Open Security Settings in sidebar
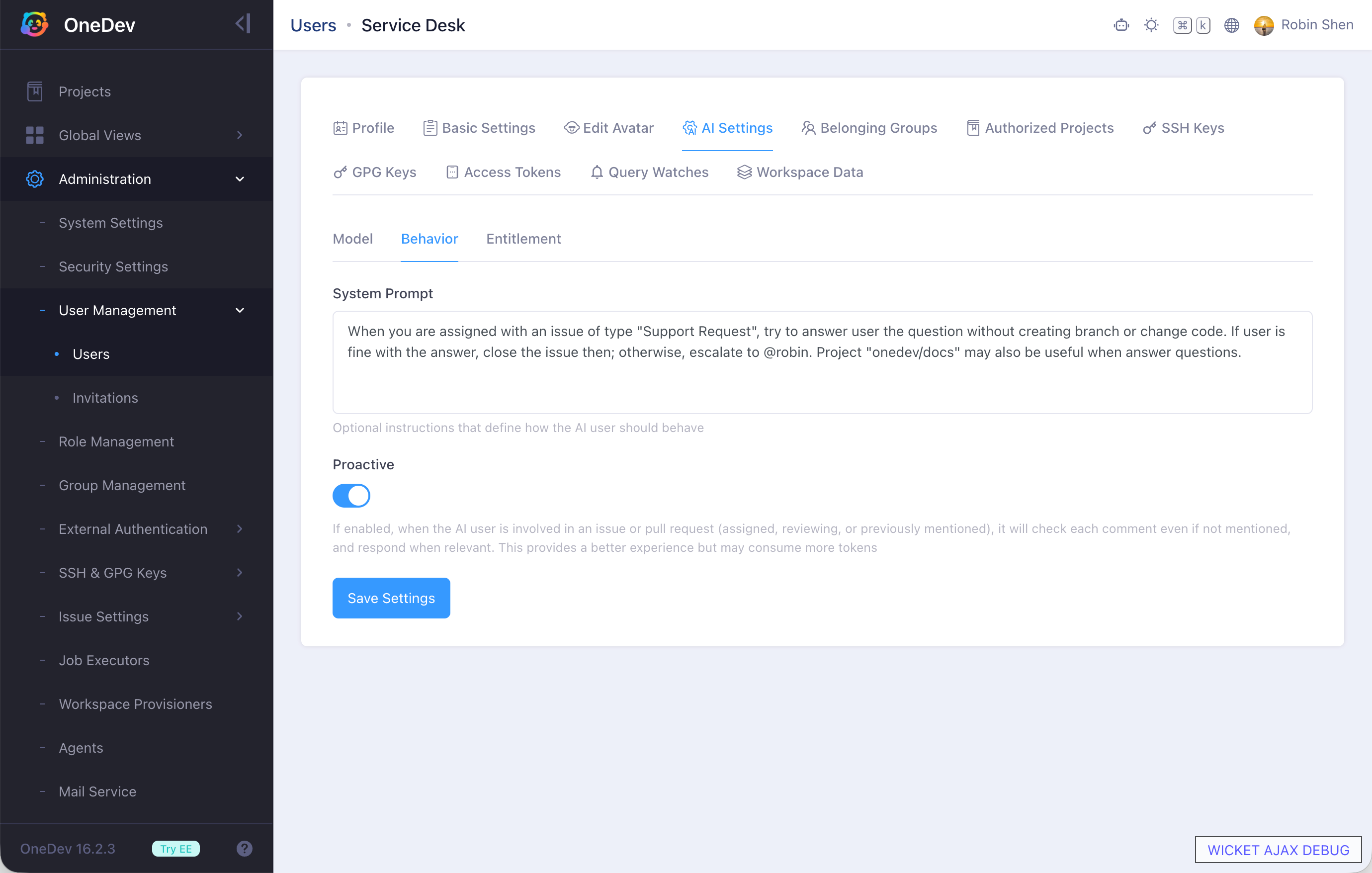1372x873 pixels. pos(113,266)
